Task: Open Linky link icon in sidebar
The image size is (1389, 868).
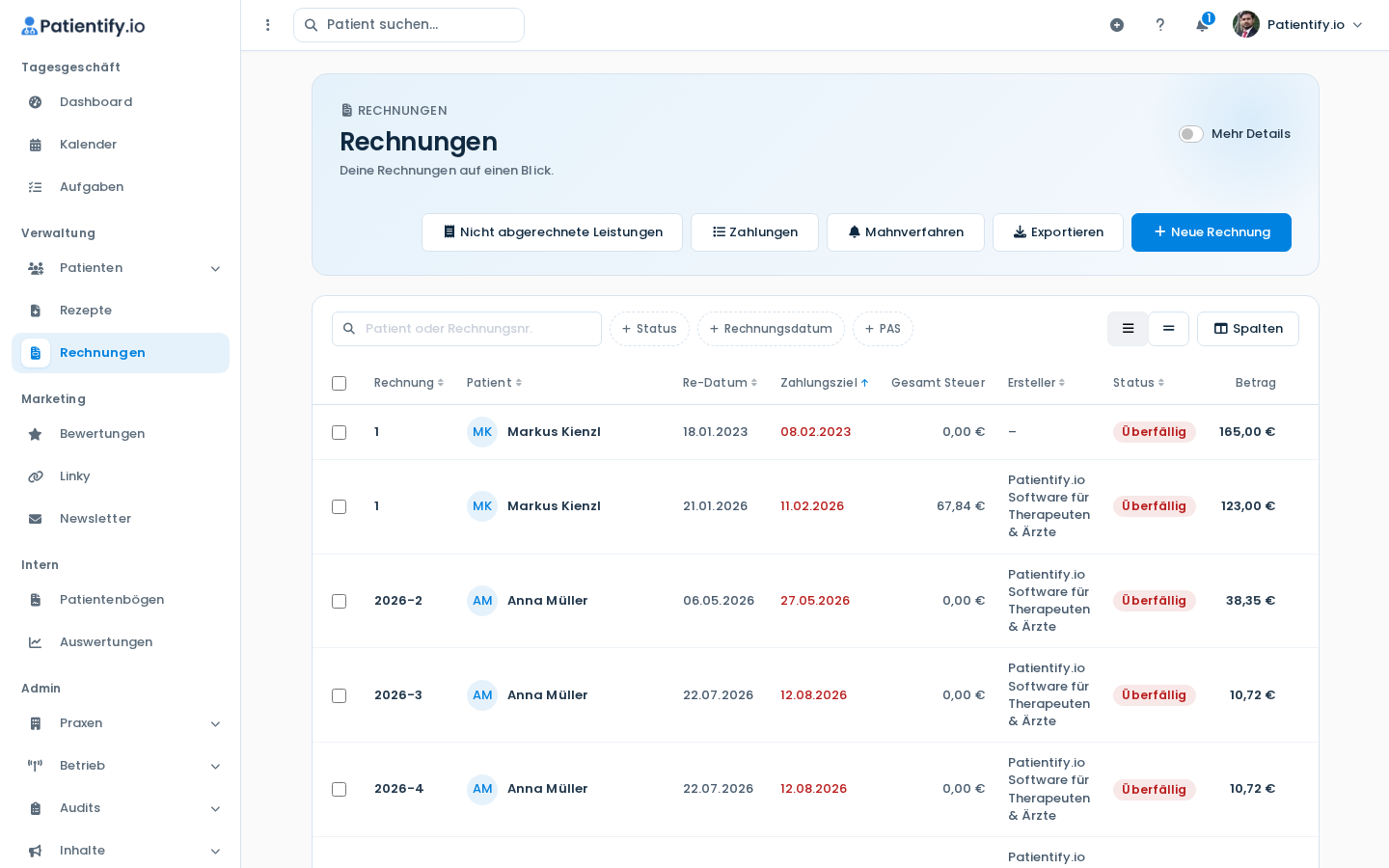Action: pyautogui.click(x=36, y=476)
